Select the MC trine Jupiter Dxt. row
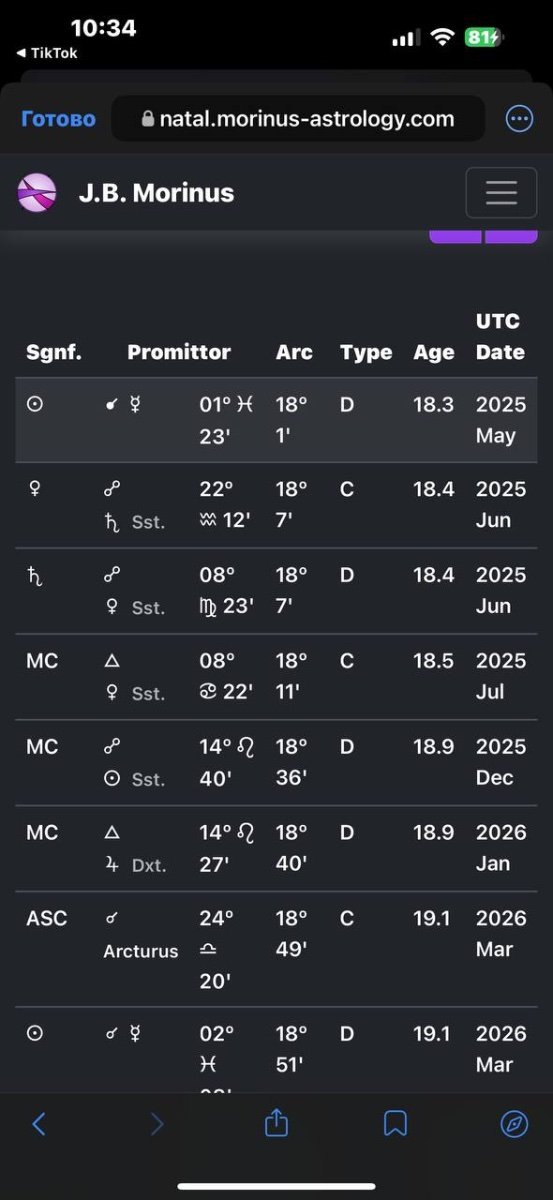The width and height of the screenshot is (553, 1200). (276, 848)
